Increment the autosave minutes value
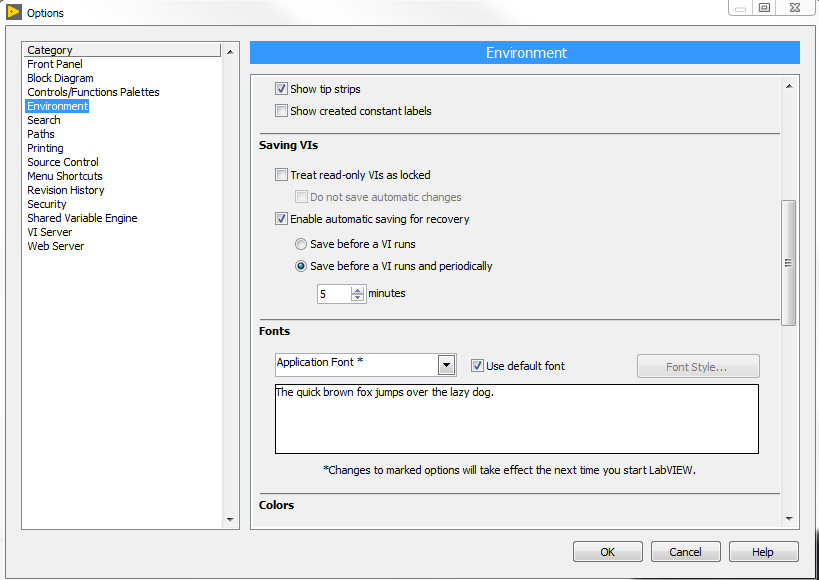The width and height of the screenshot is (819, 580). [357, 290]
